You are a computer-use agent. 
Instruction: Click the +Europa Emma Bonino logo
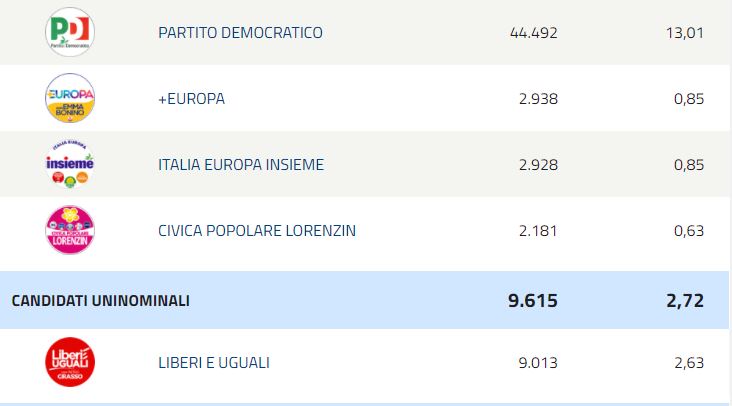click(70, 98)
